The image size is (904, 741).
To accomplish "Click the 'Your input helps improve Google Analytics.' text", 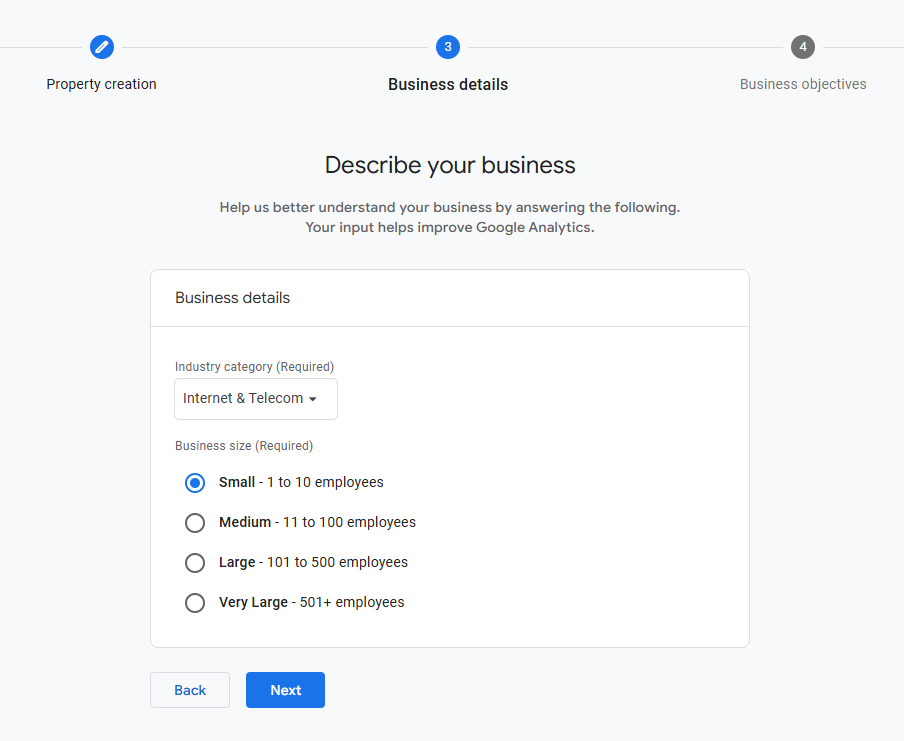I will [x=450, y=227].
